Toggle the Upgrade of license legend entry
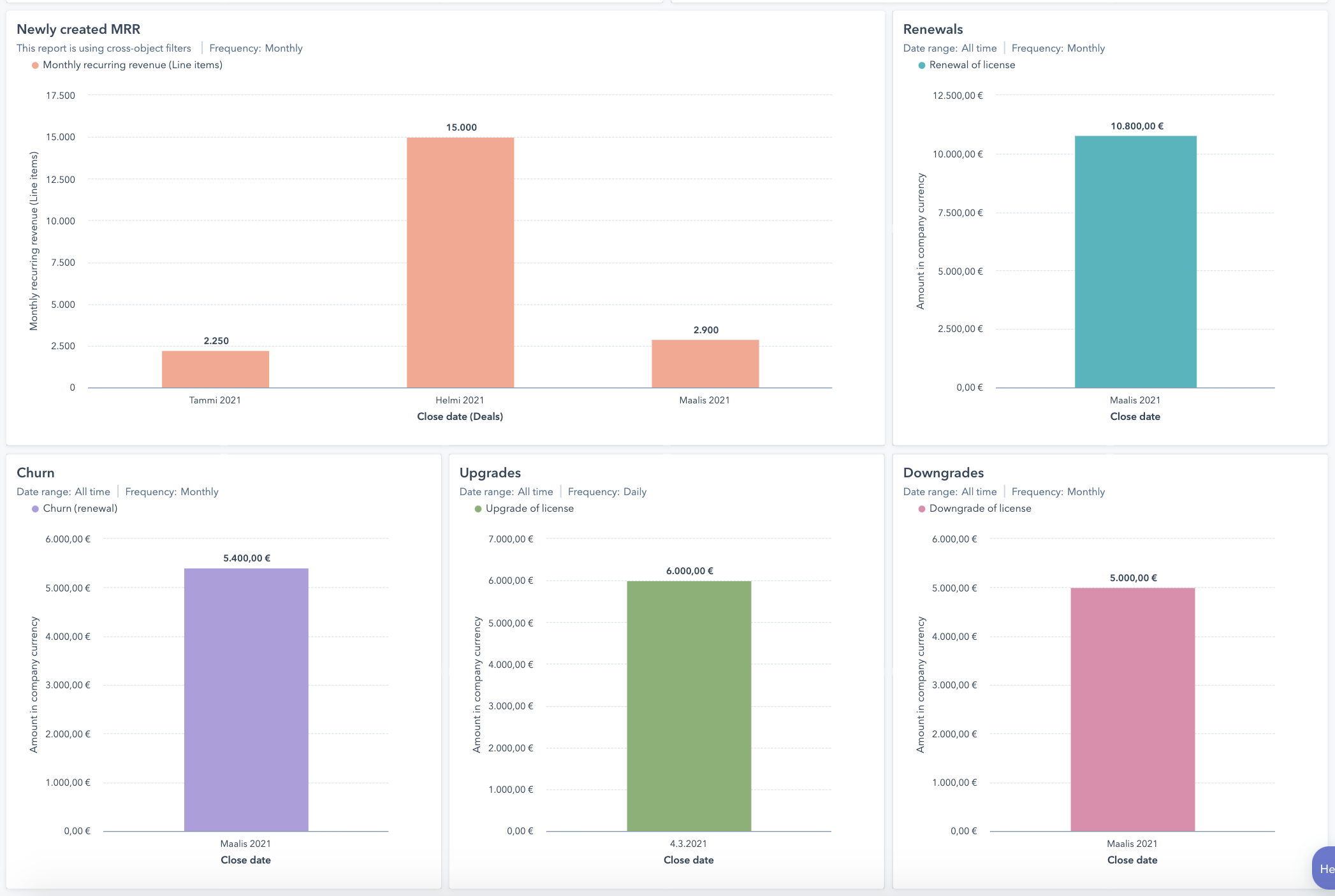This screenshot has width=1335, height=896. point(529,509)
